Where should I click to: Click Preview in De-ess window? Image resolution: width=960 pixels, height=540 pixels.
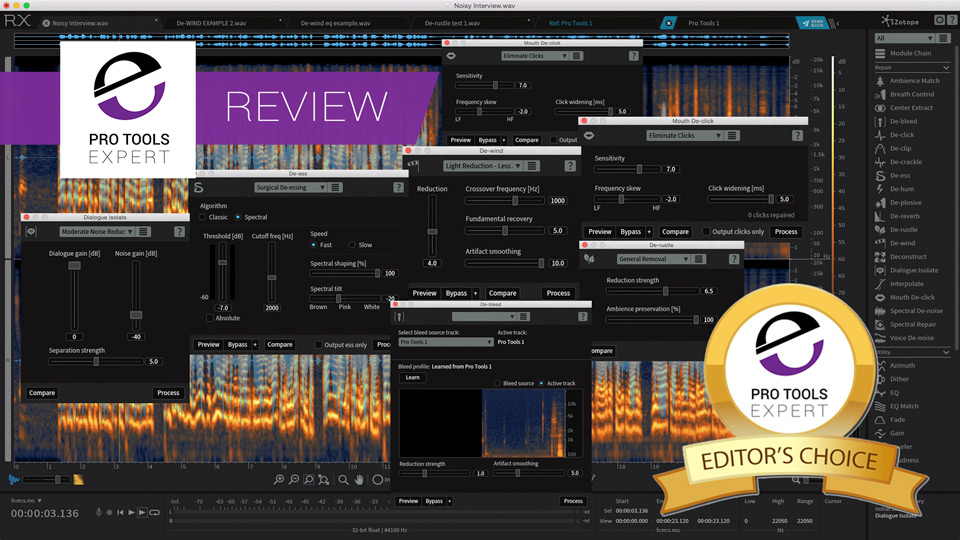[x=208, y=345]
